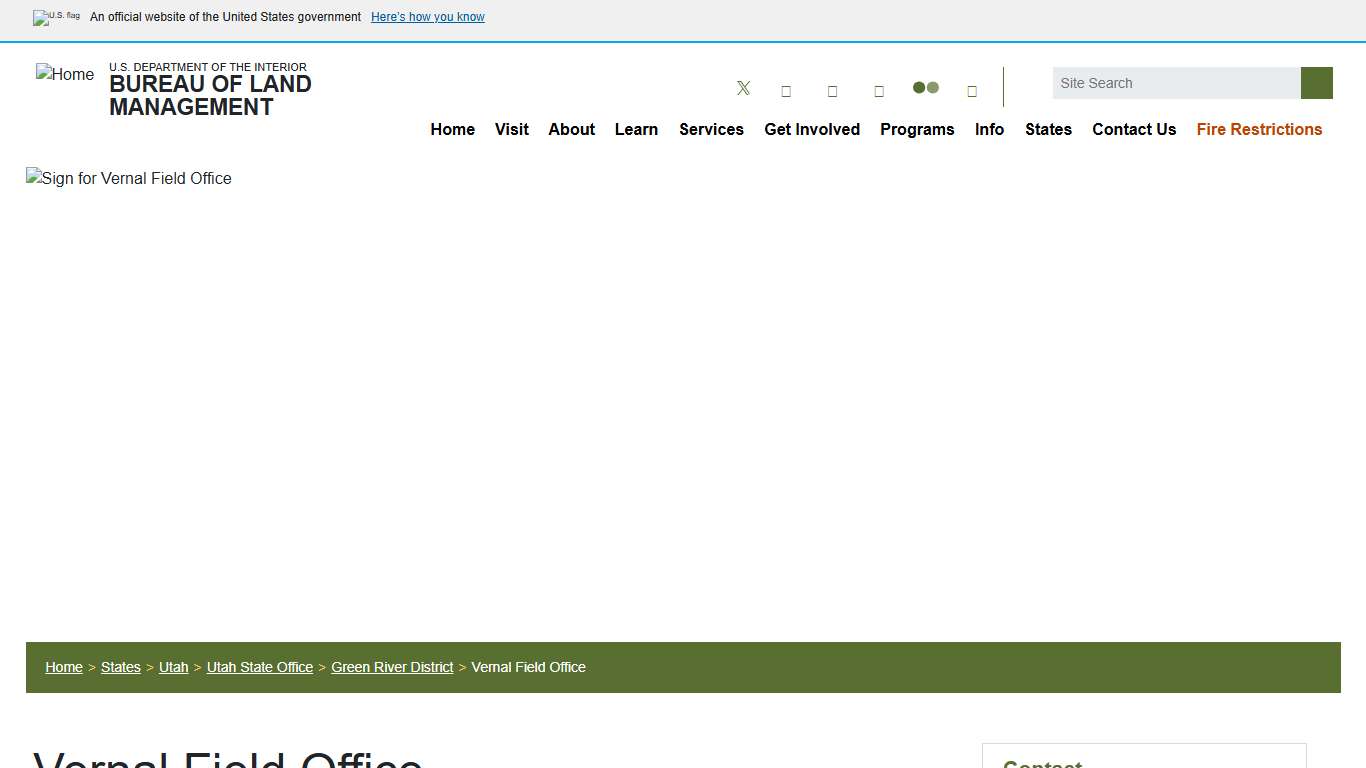
Task: Open the Services navigation dropdown
Action: pos(711,129)
